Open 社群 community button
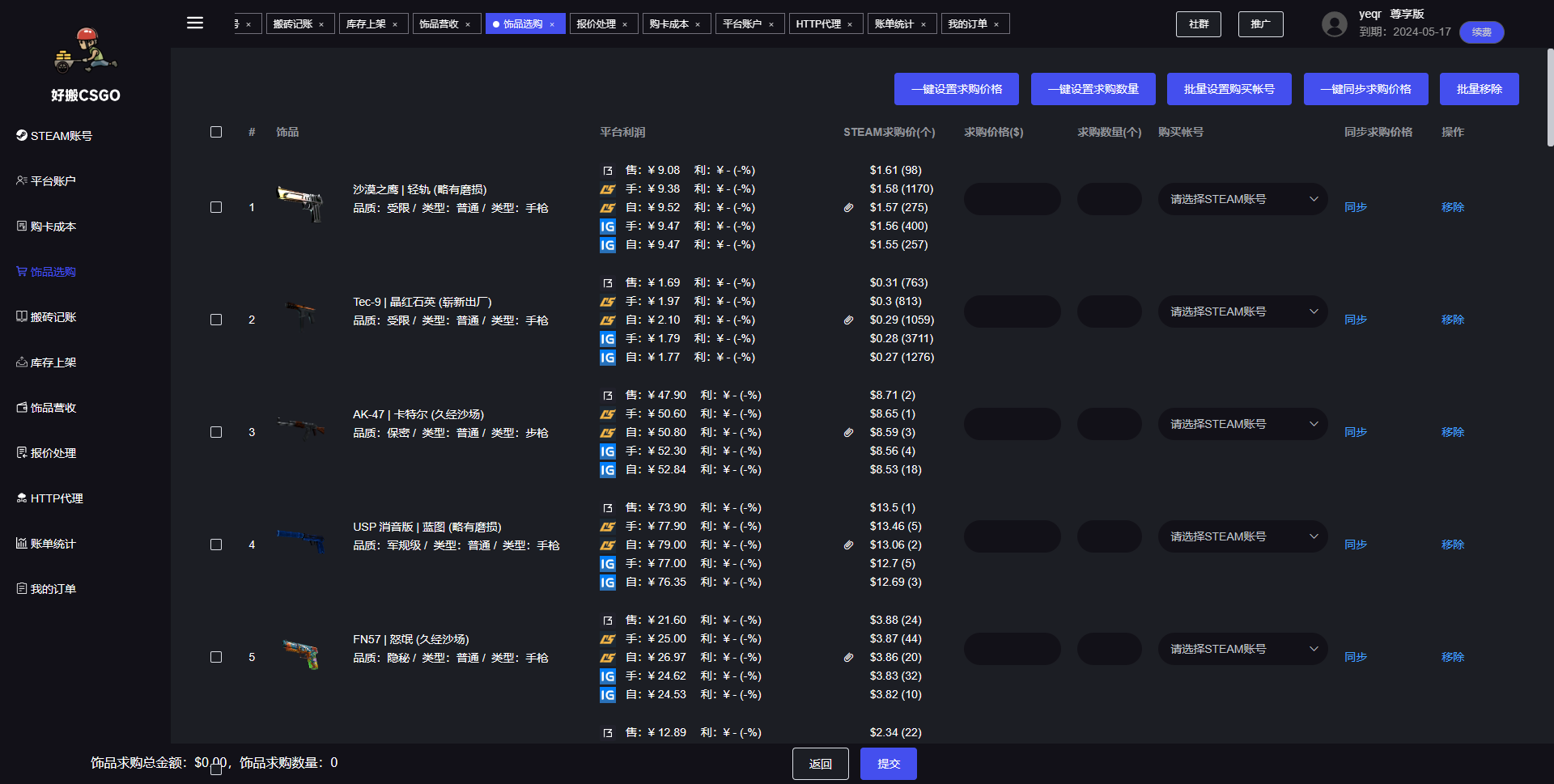This screenshot has height=784, width=1554. tap(1199, 24)
